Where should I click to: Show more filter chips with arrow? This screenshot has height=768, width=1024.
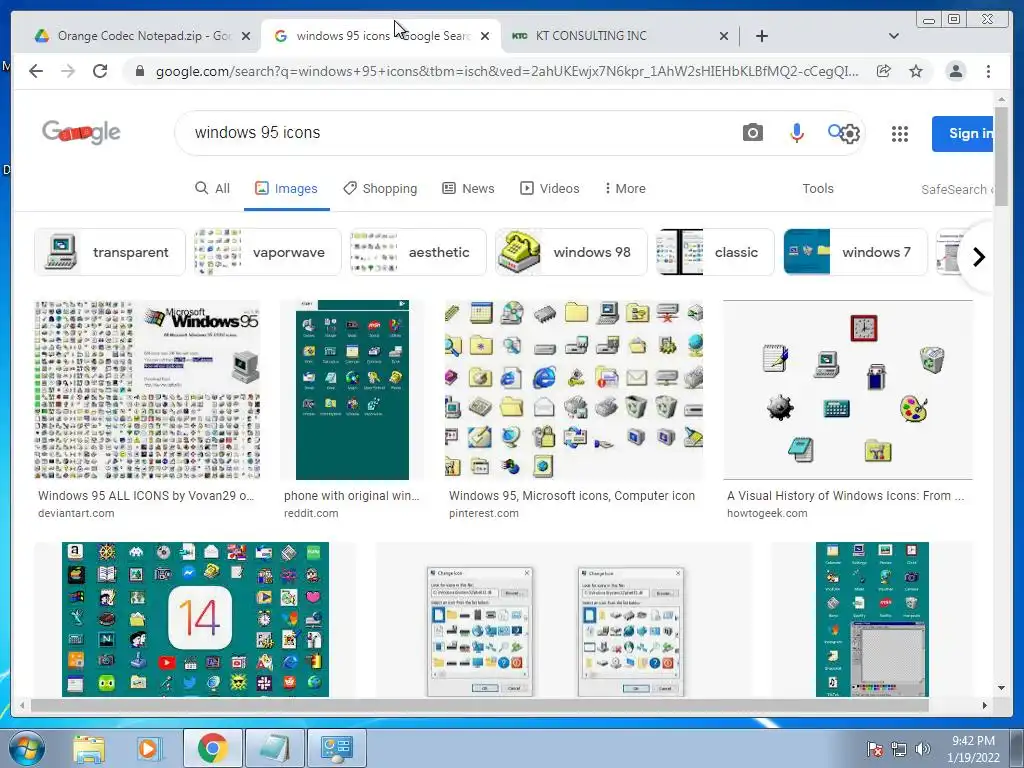(978, 257)
